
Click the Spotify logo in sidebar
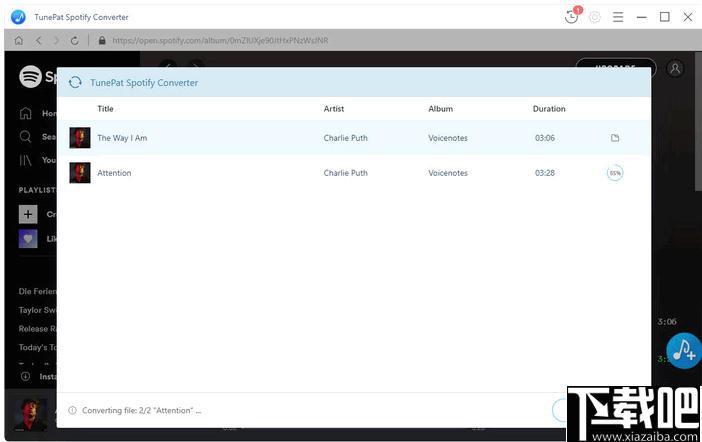tap(30, 77)
